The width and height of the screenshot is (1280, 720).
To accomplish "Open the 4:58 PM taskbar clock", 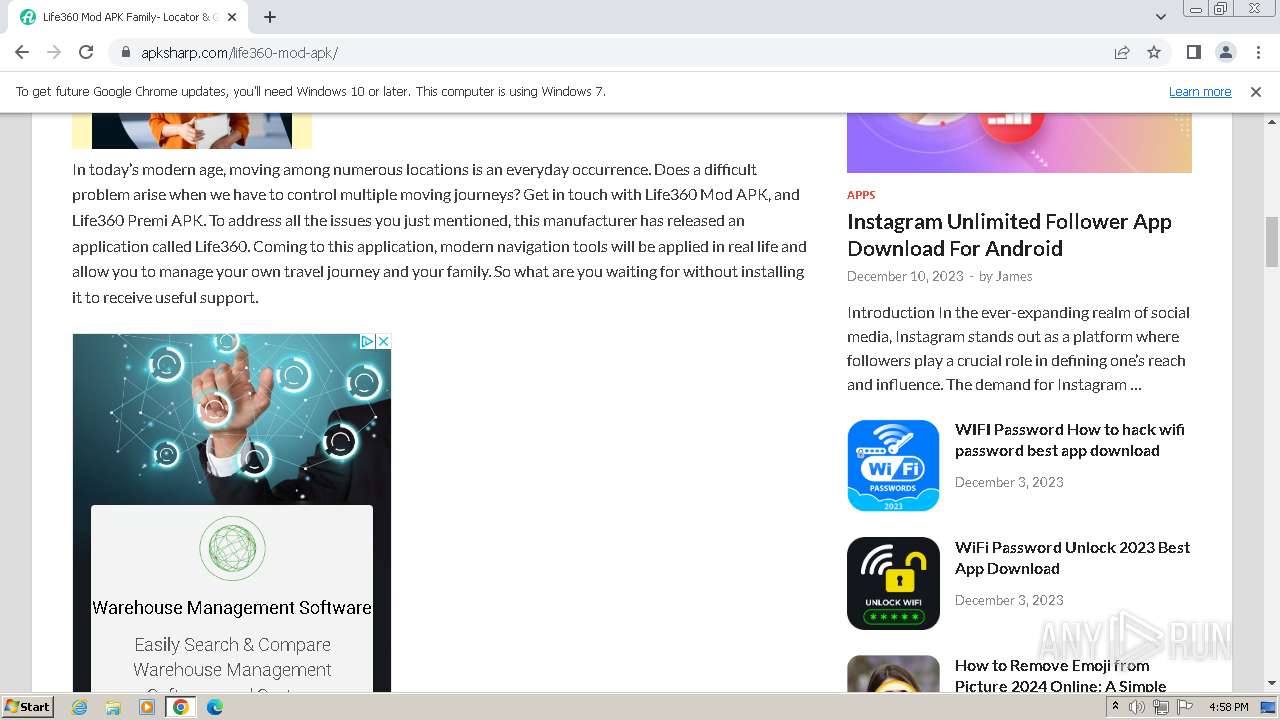I will pos(1228,707).
